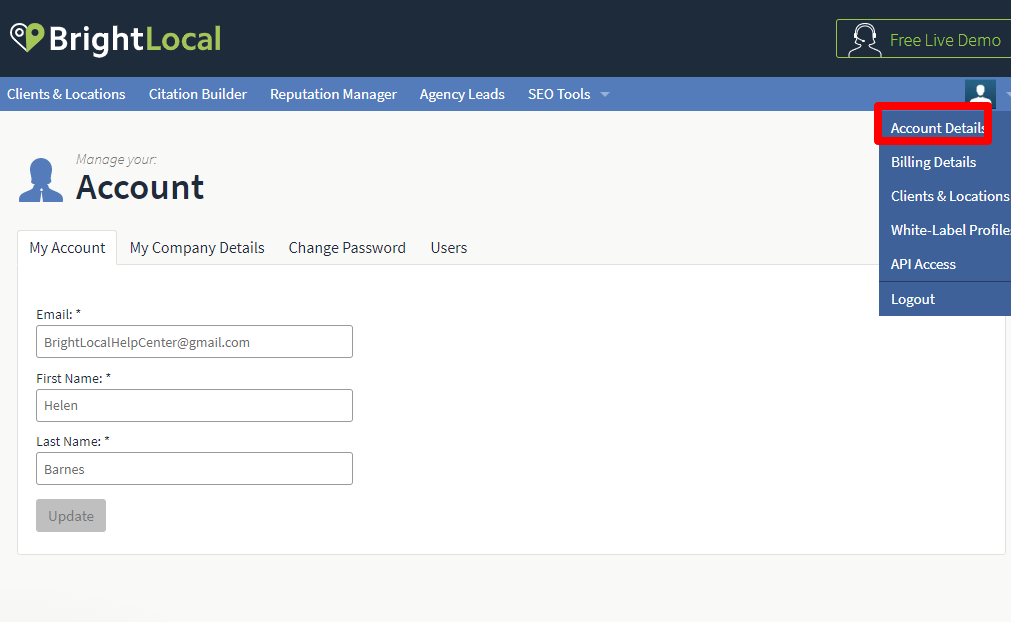Click the headset icon in Free Live Demo

(x=865, y=40)
